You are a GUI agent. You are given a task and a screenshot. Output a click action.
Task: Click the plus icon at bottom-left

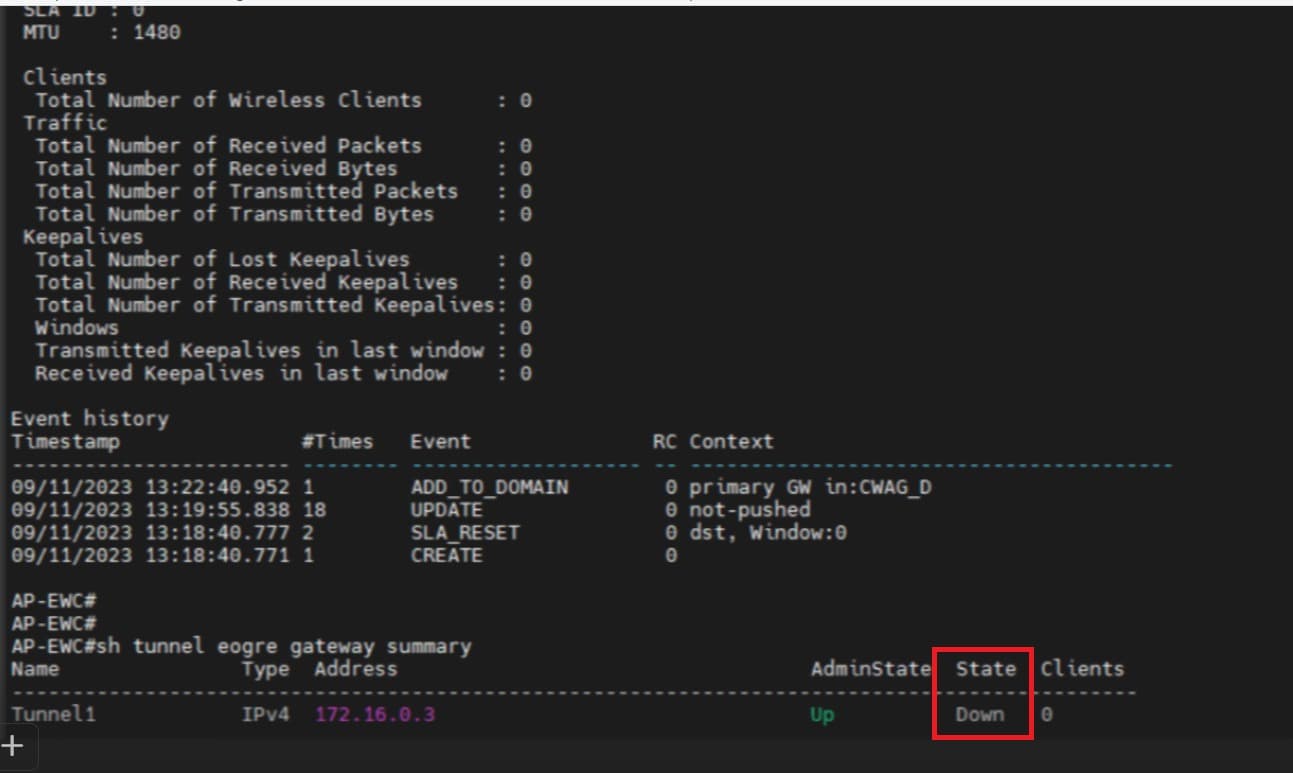[x=13, y=745]
